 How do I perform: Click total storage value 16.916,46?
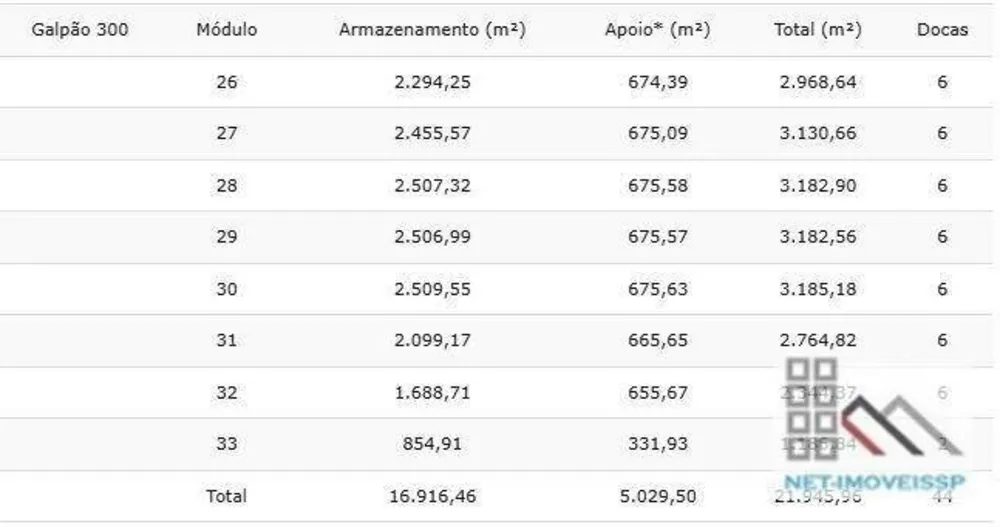tap(432, 496)
